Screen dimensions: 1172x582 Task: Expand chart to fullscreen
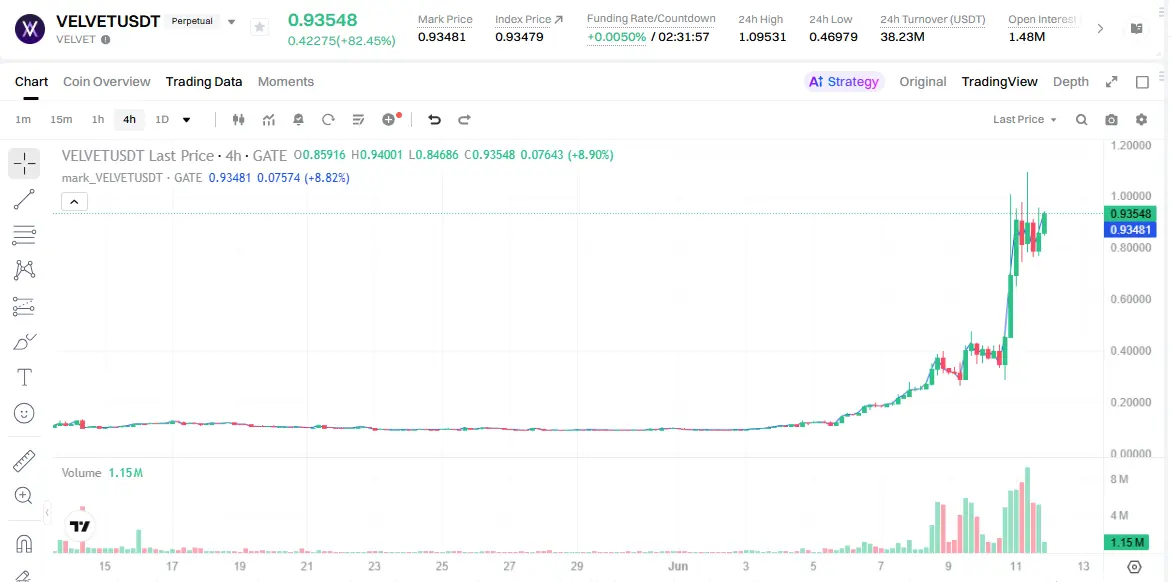click(1111, 82)
